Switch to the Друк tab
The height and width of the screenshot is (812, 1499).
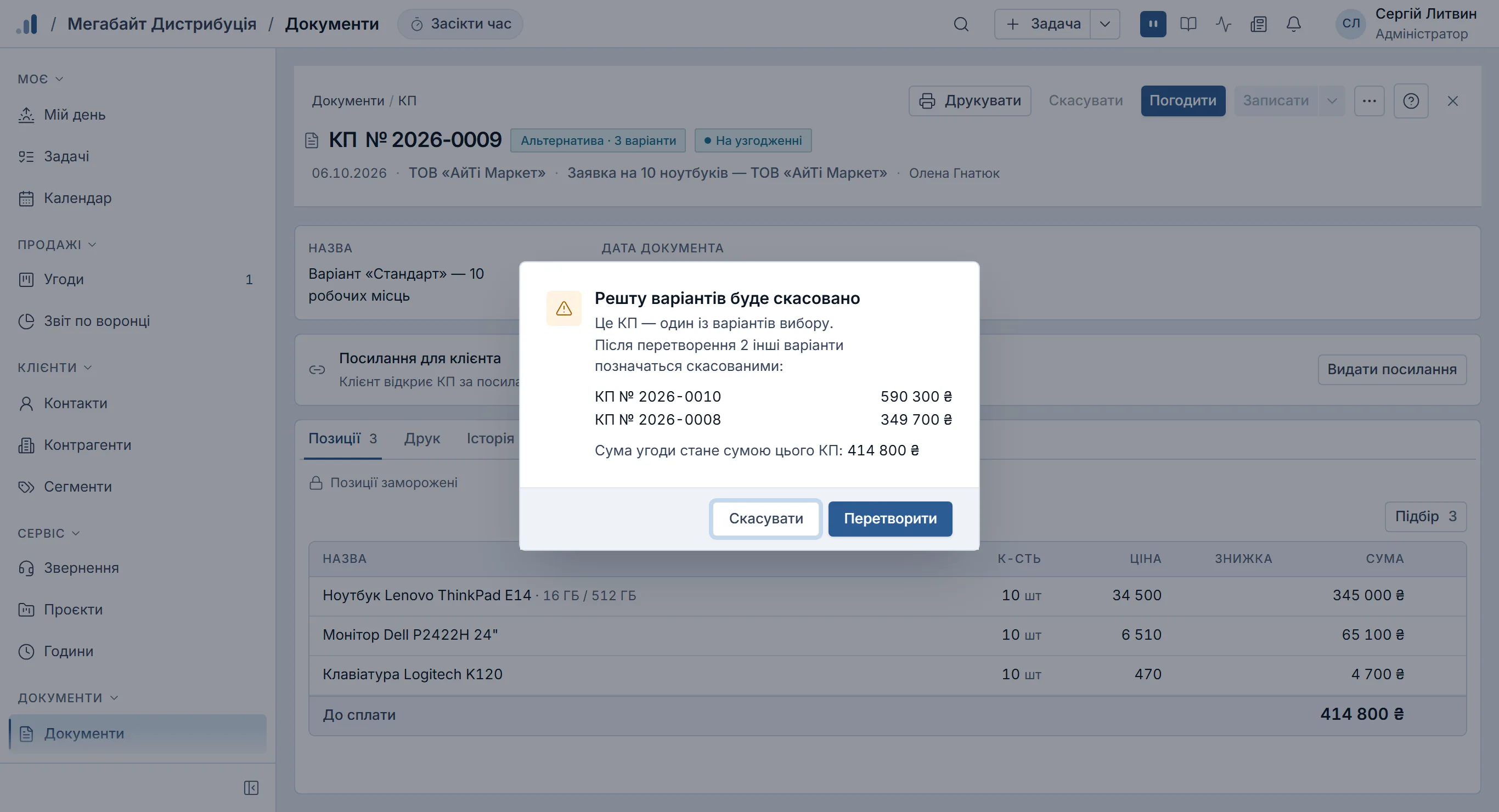point(422,438)
